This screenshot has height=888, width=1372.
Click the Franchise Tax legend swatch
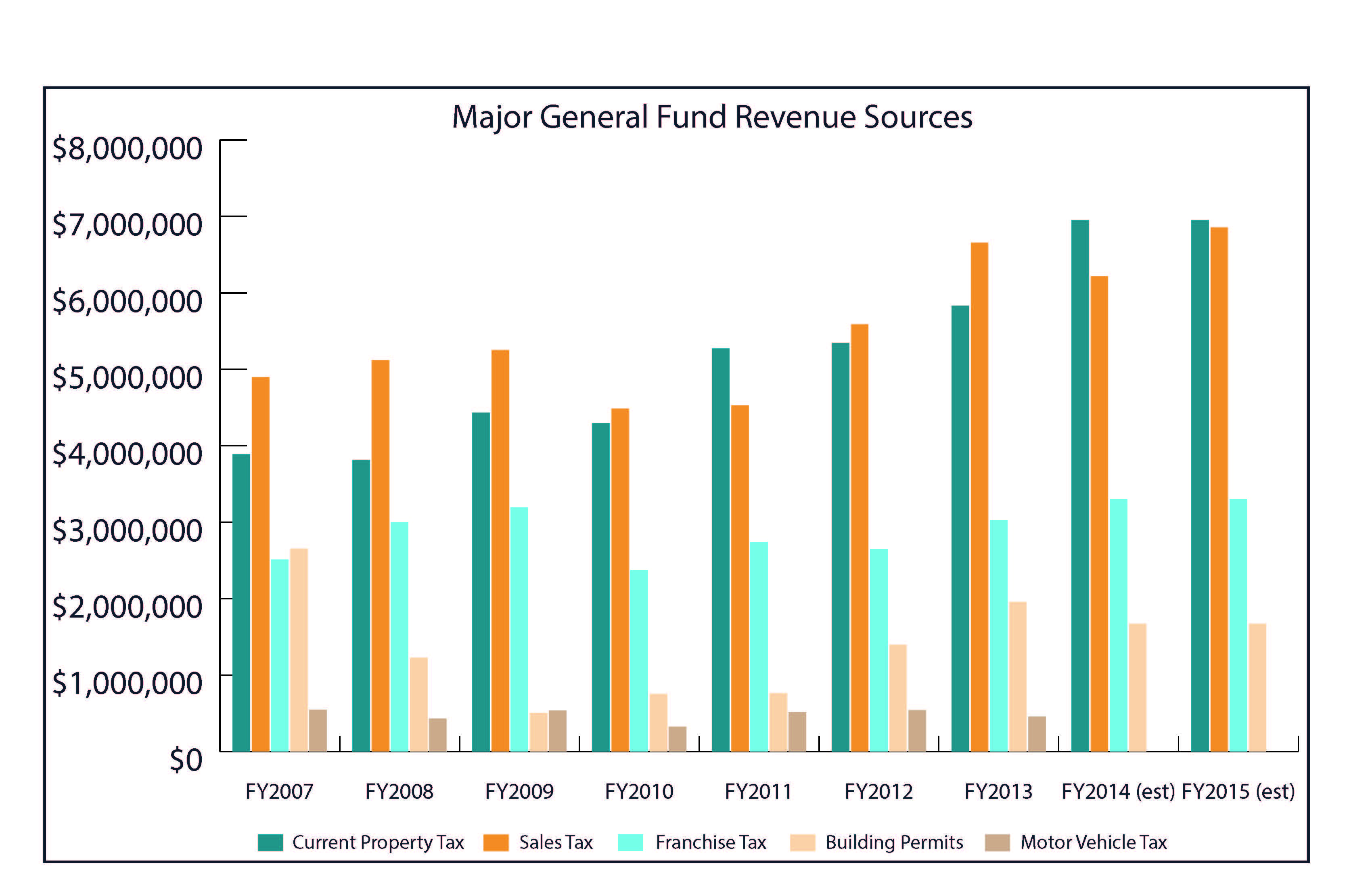[x=630, y=842]
